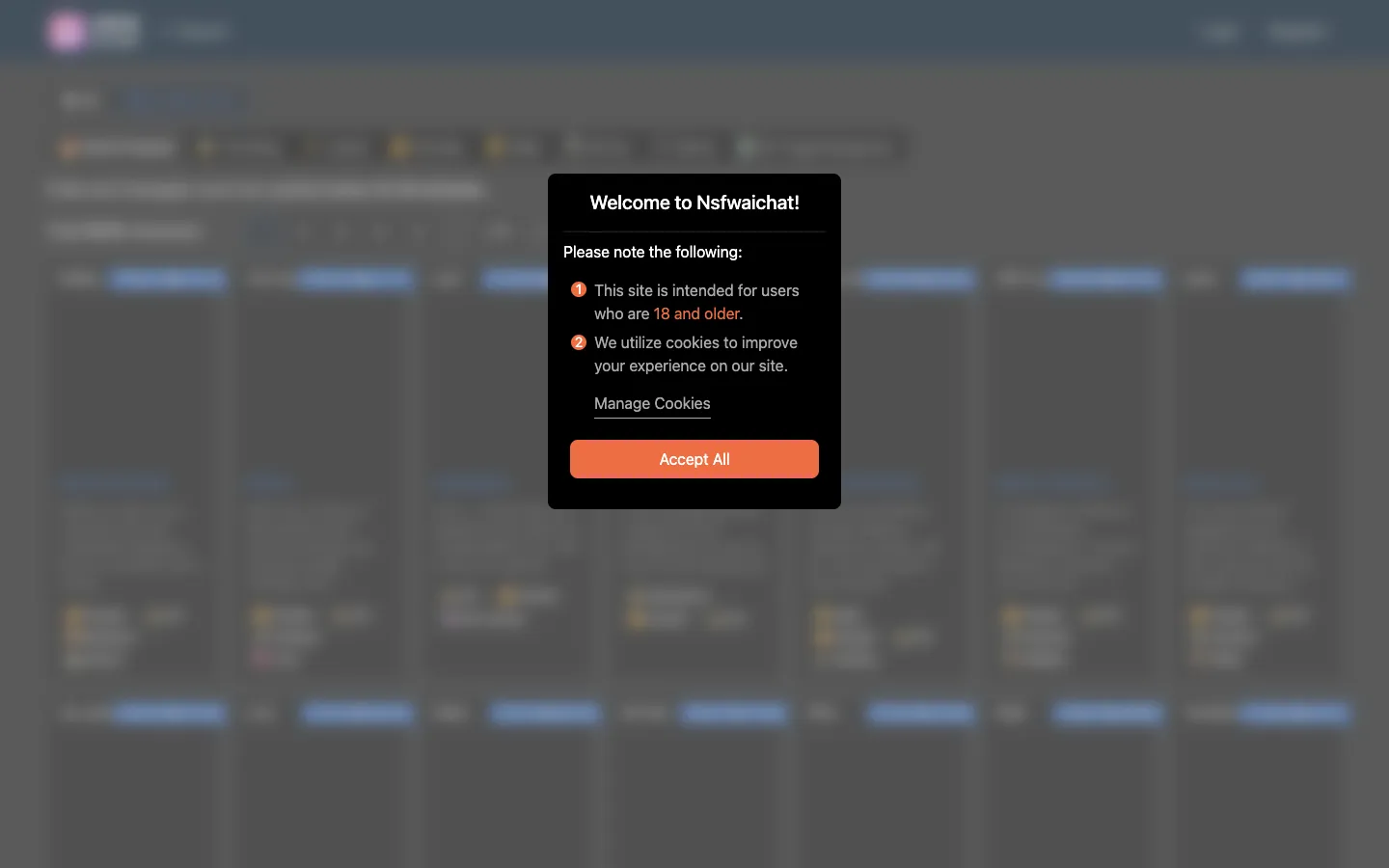Accept all cookies with the orange button

(x=694, y=459)
